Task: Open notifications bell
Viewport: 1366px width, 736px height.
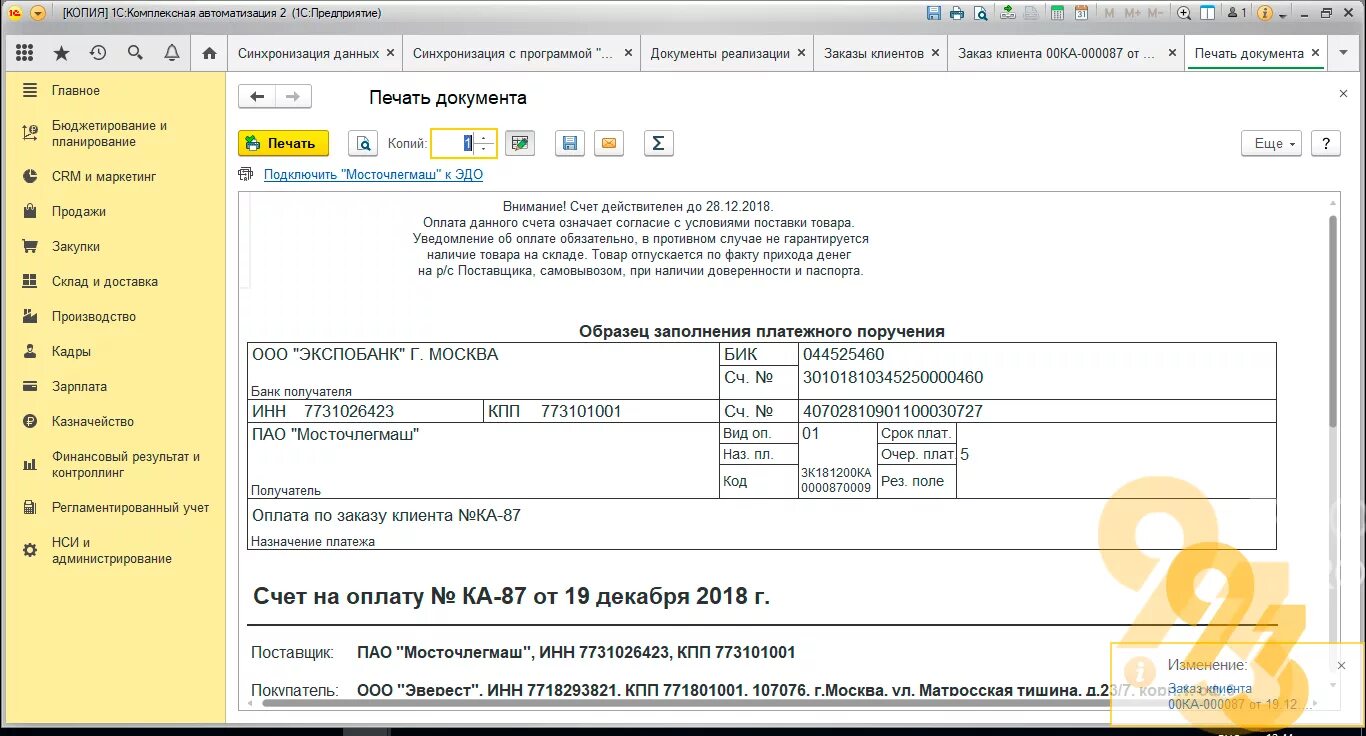Action: (x=172, y=53)
